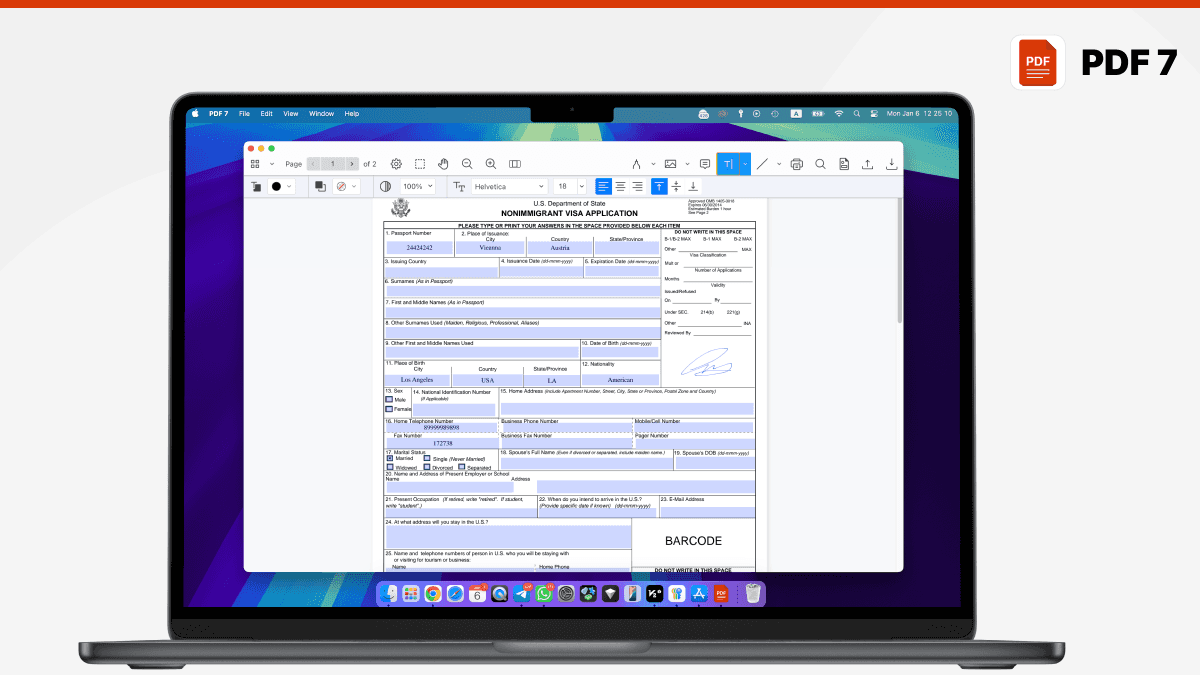1200x675 pixels.
Task: Open the View menu
Action: click(291, 114)
